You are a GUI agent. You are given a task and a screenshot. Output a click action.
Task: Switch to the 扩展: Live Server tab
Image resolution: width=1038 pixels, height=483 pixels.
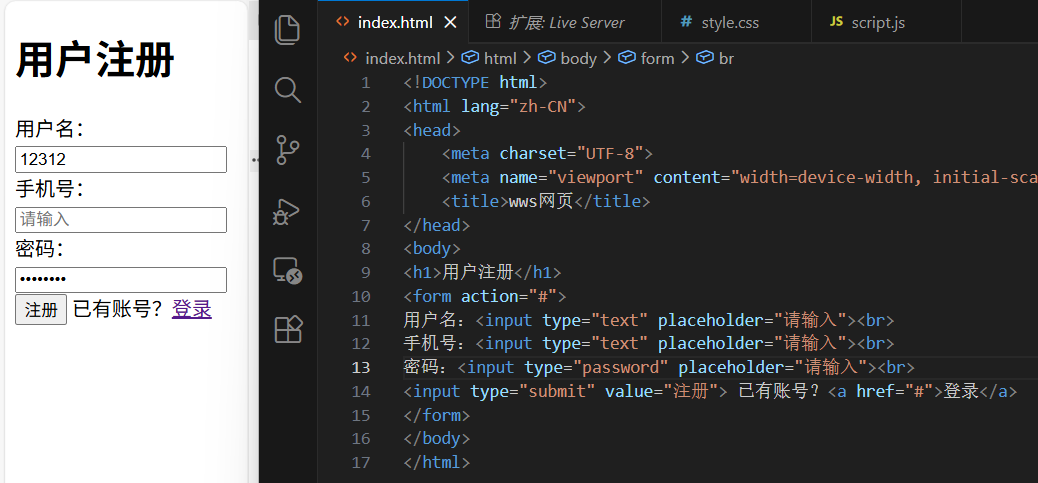pos(565,22)
